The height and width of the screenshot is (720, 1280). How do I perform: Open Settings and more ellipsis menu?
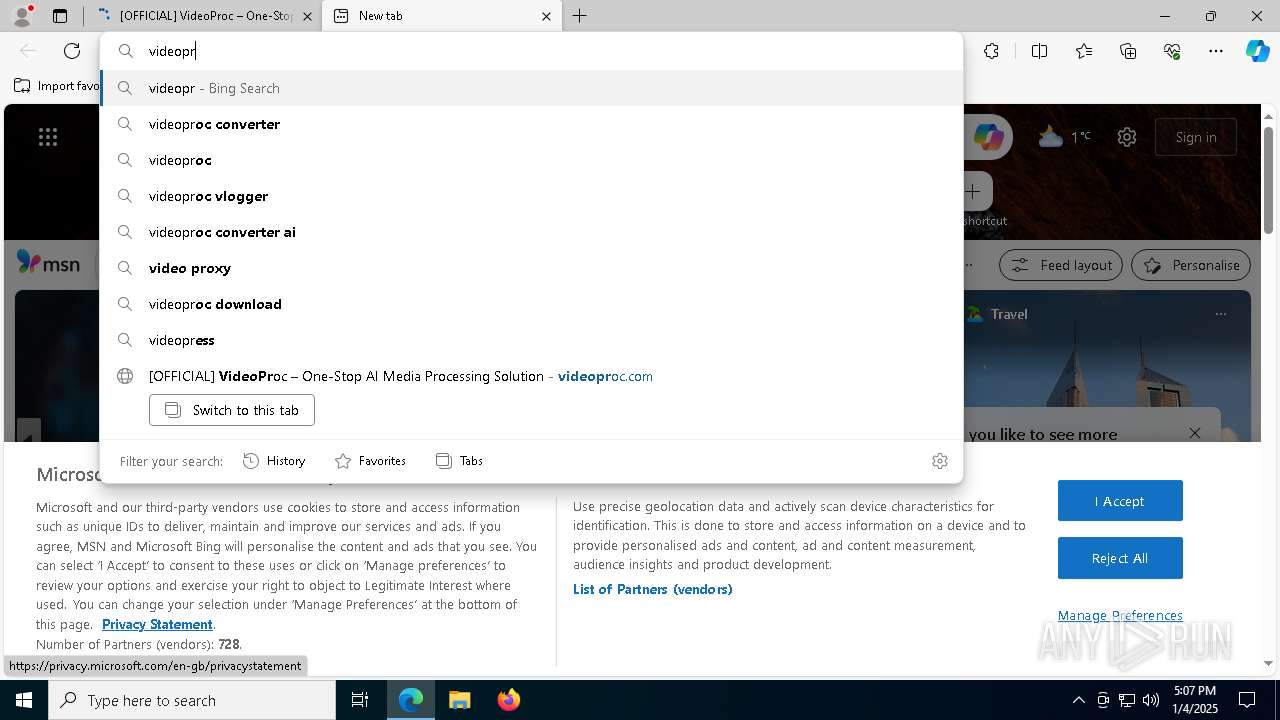1216,51
